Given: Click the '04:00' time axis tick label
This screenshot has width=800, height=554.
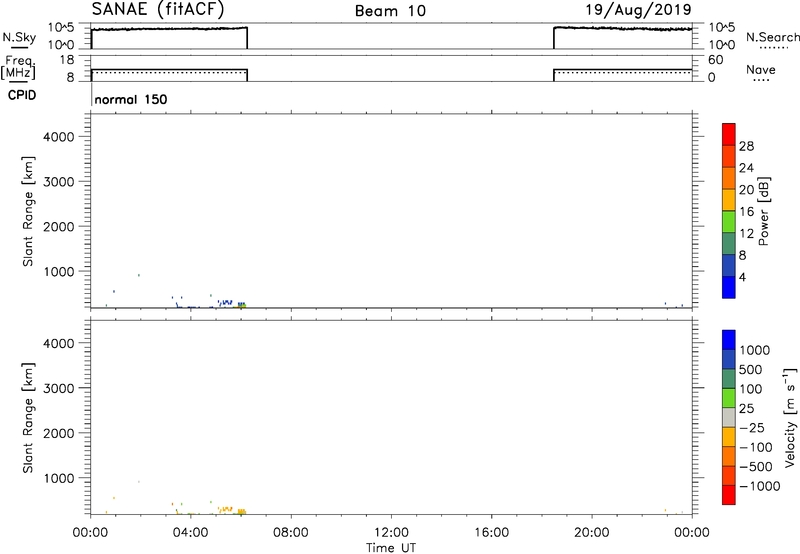Looking at the screenshot, I should [x=190, y=533].
